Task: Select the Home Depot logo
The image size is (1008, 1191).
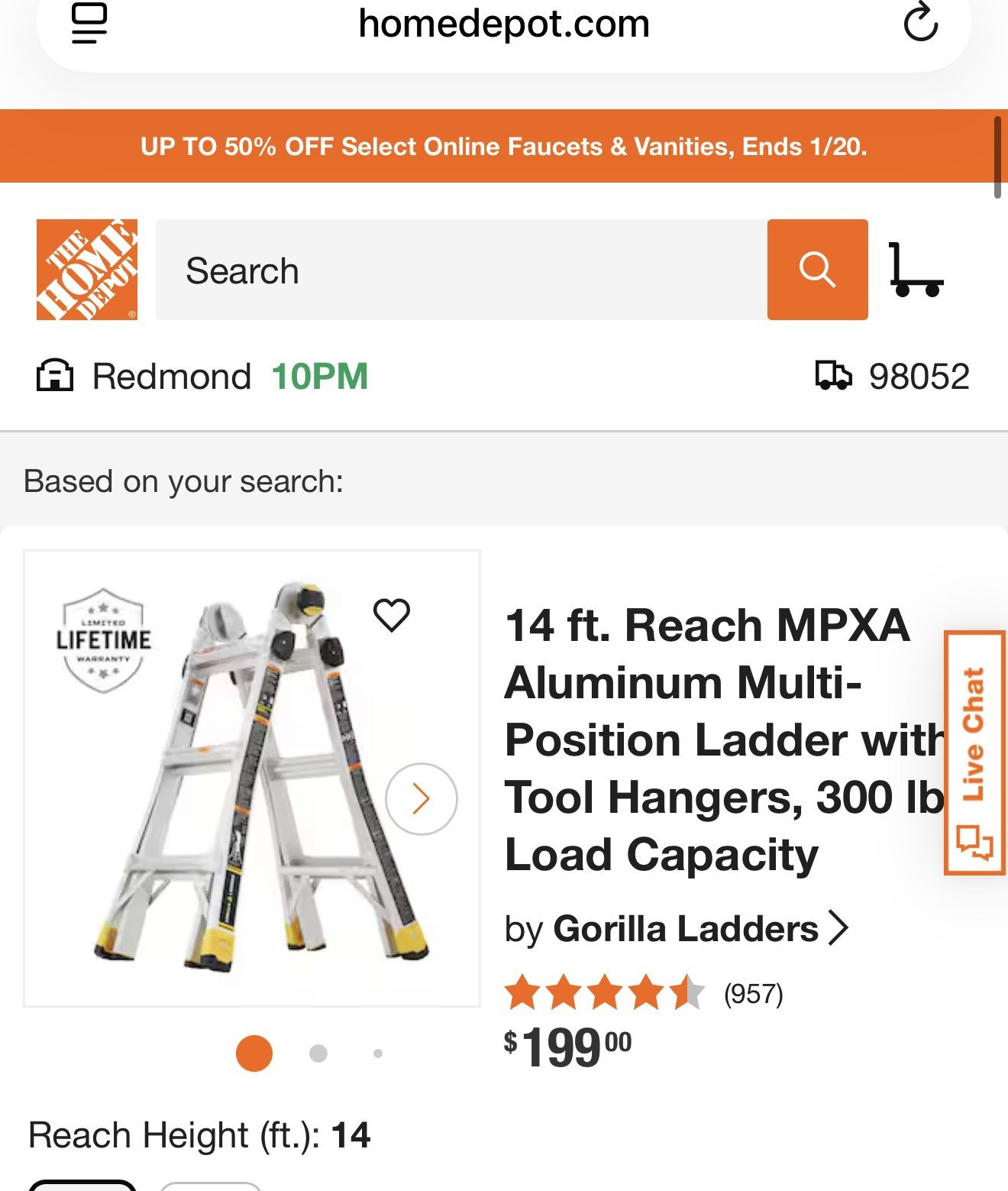Action: click(86, 270)
